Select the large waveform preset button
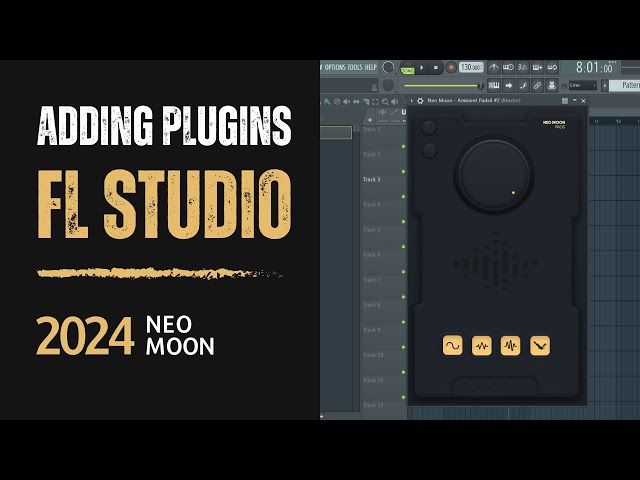640x480 pixels. point(511,346)
